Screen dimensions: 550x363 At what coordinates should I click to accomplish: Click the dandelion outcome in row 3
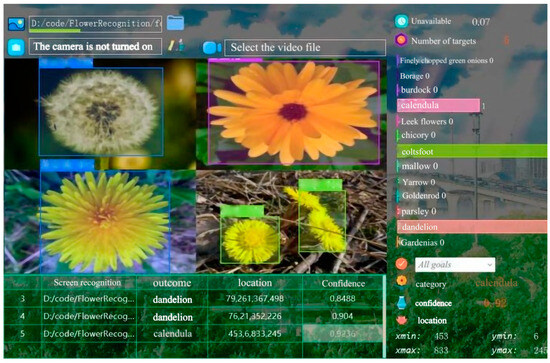coord(172,300)
